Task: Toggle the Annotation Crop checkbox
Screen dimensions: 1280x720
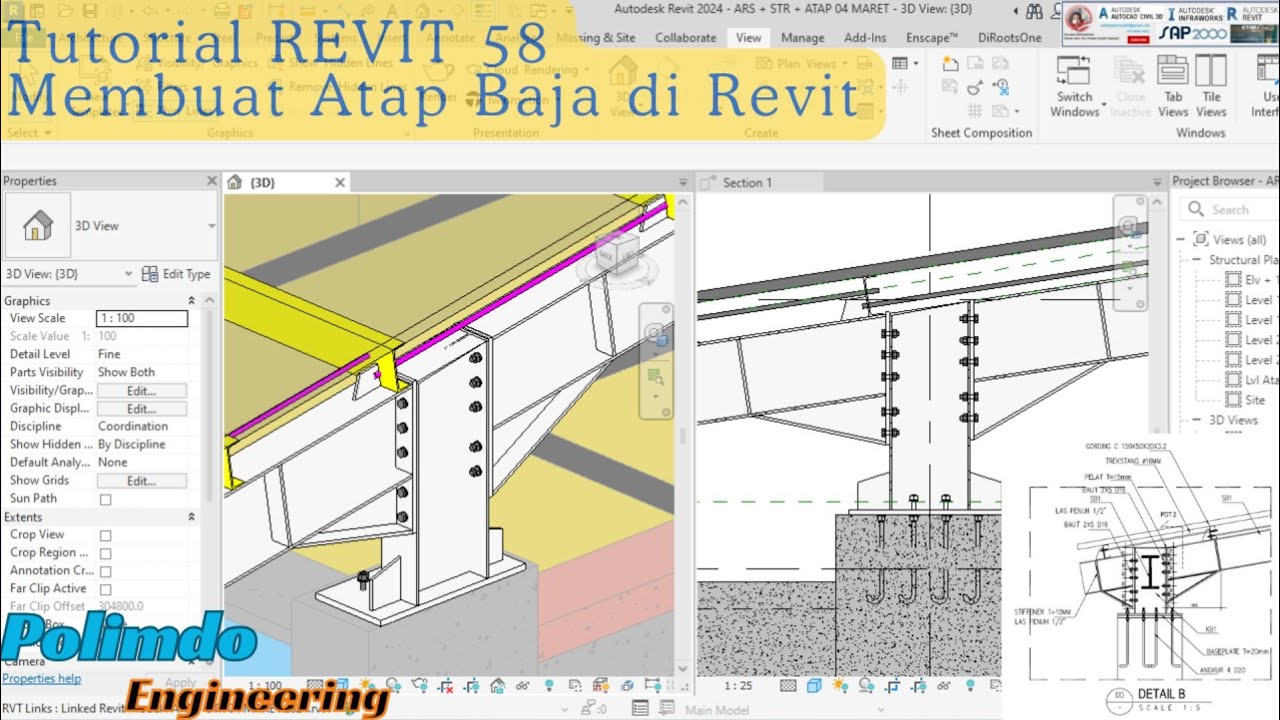Action: pyautogui.click(x=105, y=571)
